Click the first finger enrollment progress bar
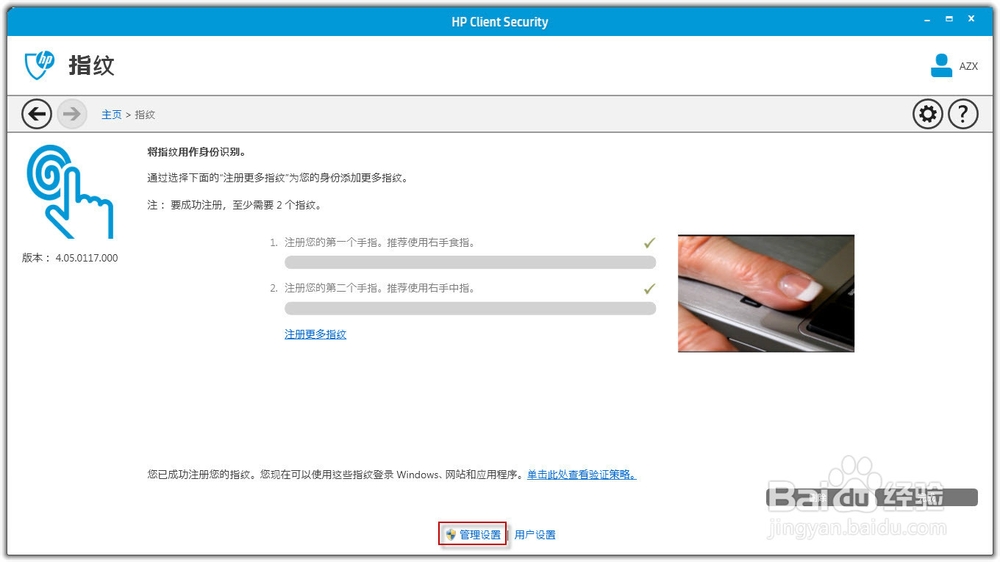Screen dimensions: 1000x562 click(x=470, y=262)
